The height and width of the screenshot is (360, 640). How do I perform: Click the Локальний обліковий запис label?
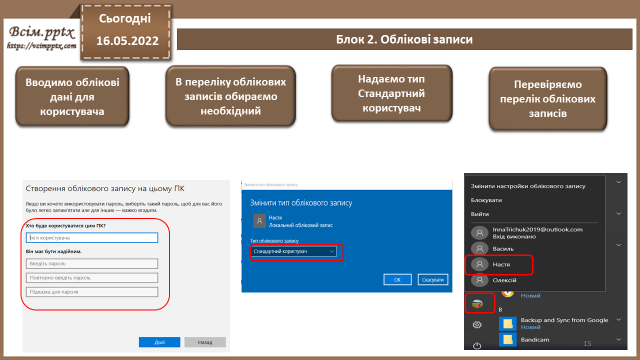pyautogui.click(x=300, y=225)
